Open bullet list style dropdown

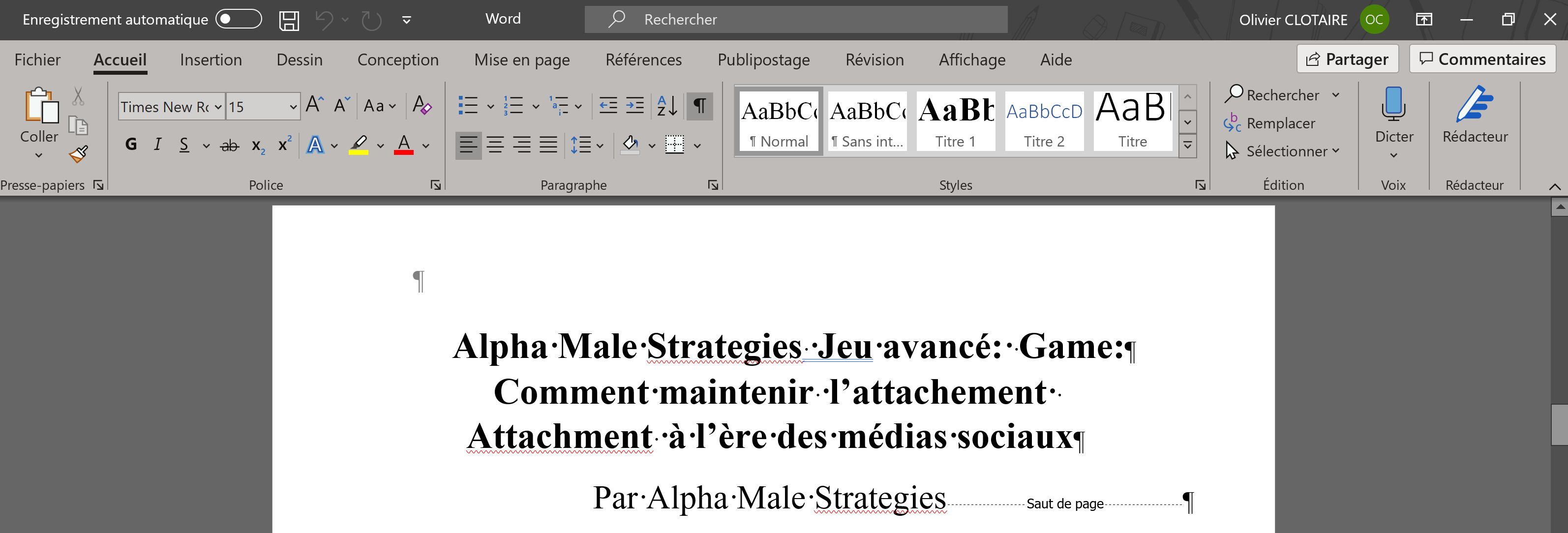[490, 107]
